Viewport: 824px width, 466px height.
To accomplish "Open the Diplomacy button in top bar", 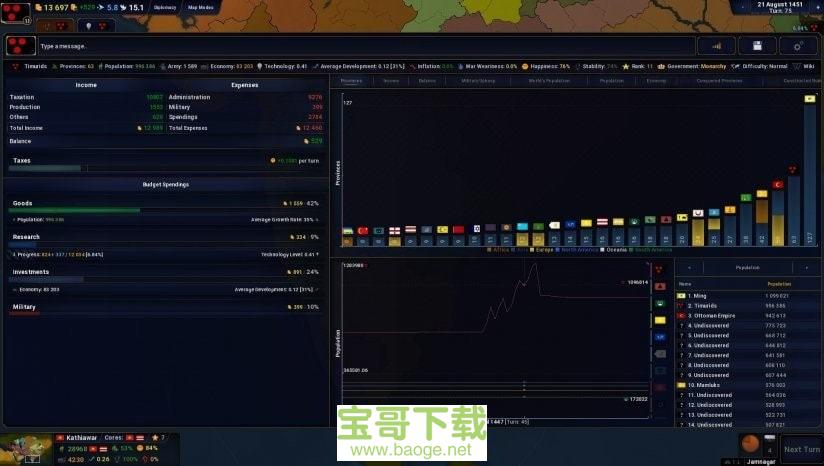I will pyautogui.click(x=165, y=8).
